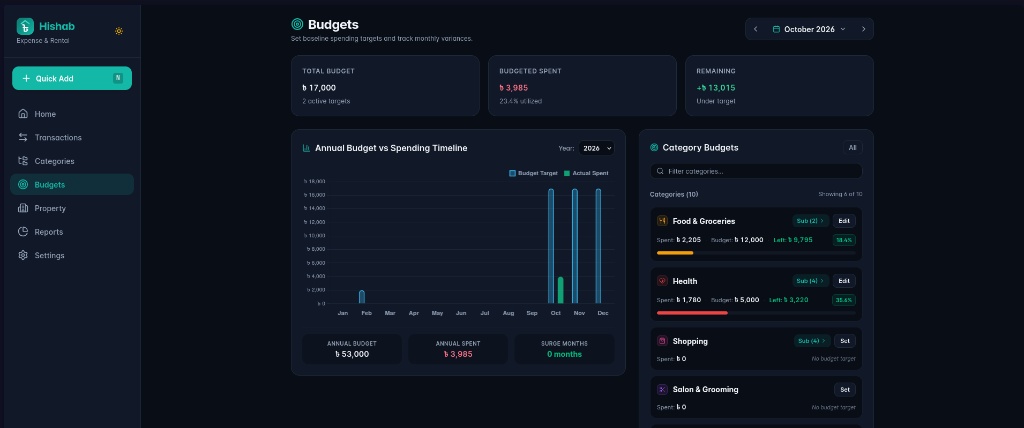Click the target icon beside Budgets heading
Image resolution: width=1024 pixels, height=428 pixels.
pos(297,24)
